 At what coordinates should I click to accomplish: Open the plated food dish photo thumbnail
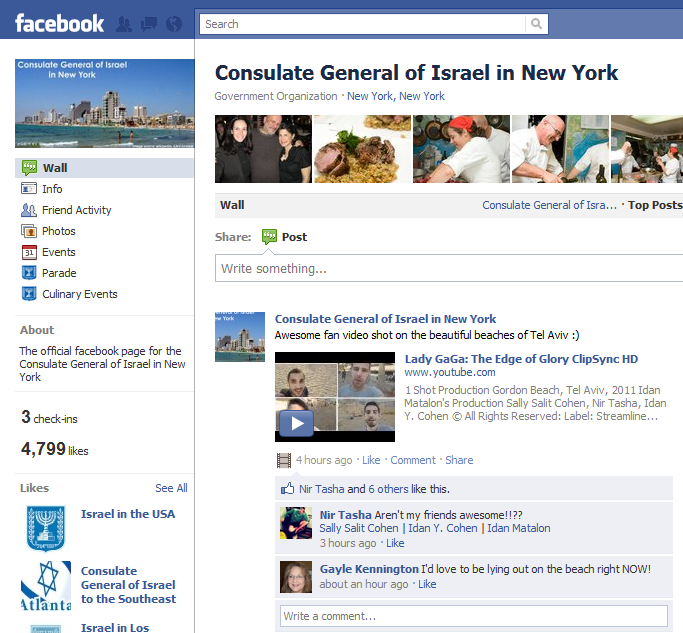[x=362, y=149]
